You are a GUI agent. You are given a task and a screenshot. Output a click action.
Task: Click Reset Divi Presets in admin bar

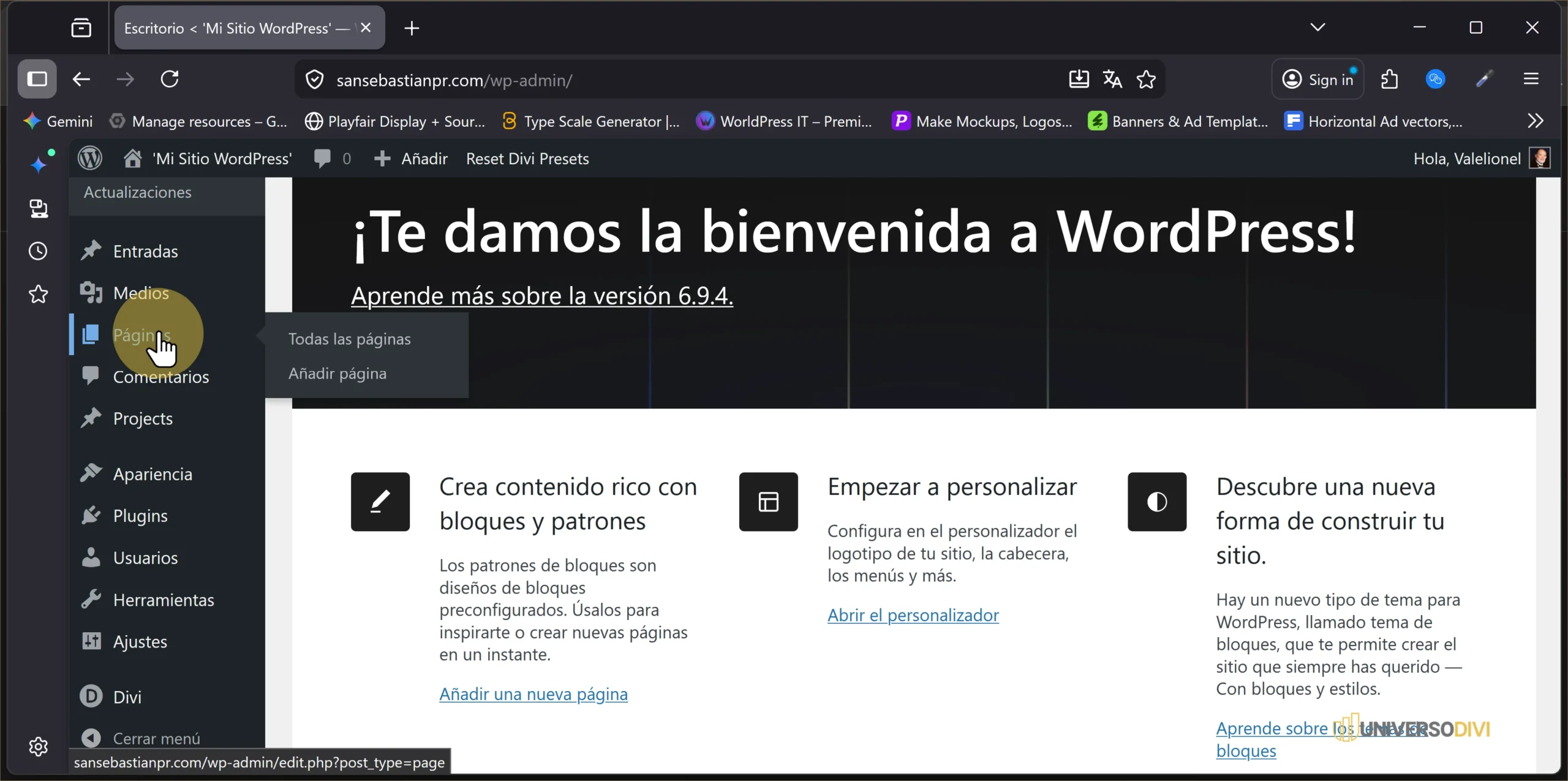527,159
